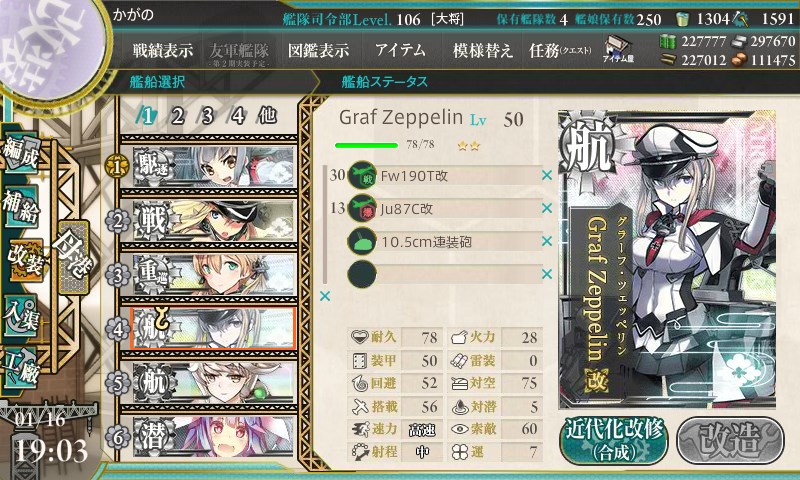
Task: Open the 任務 quest menu
Action: tap(560, 50)
